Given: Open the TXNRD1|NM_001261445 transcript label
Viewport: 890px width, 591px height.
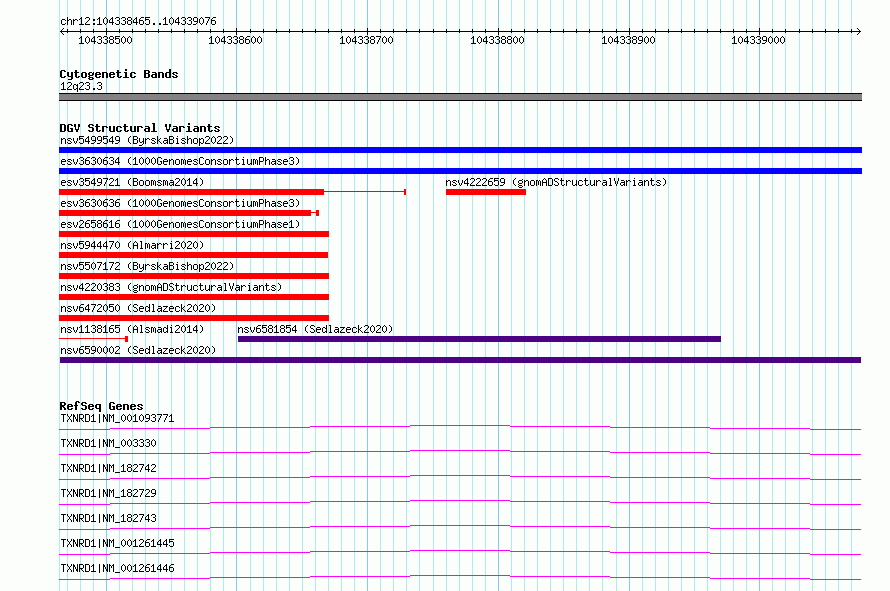Looking at the screenshot, I should pos(117,543).
